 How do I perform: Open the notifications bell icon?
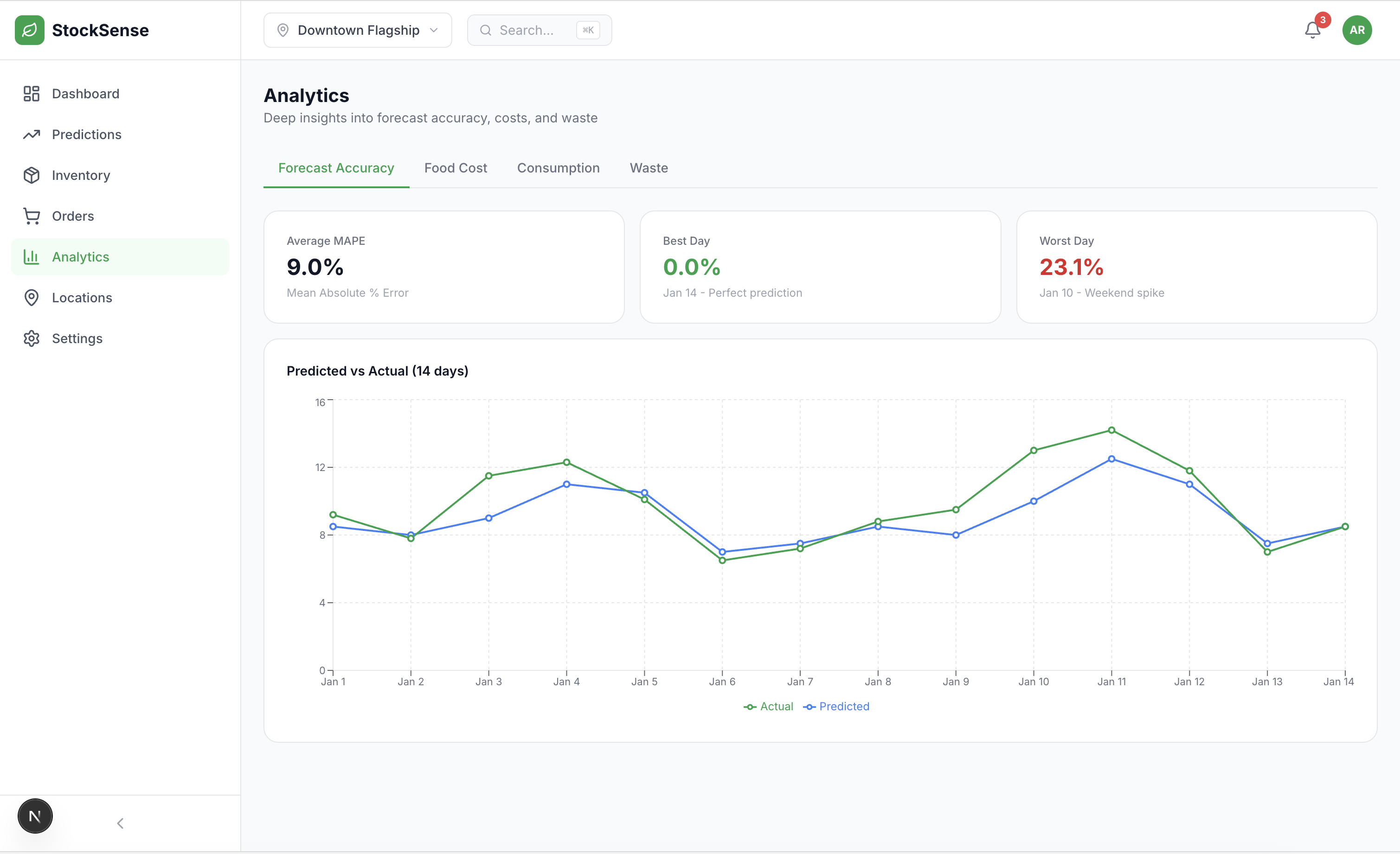click(1312, 30)
